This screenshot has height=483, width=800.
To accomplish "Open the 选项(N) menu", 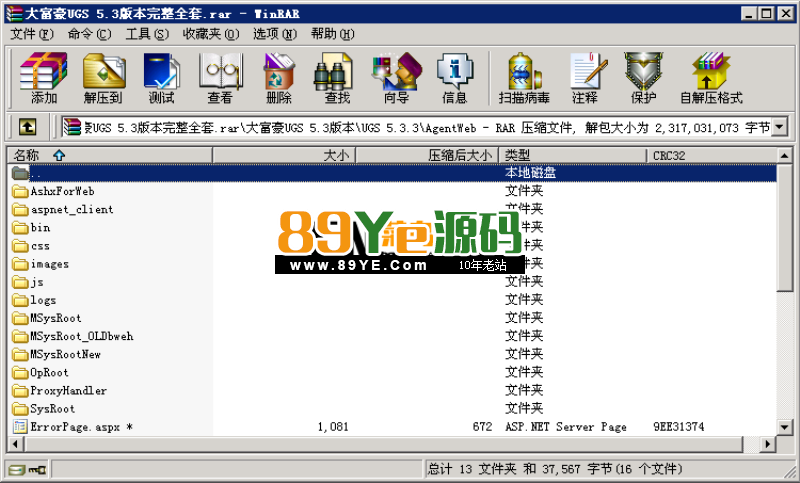I will point(275,34).
